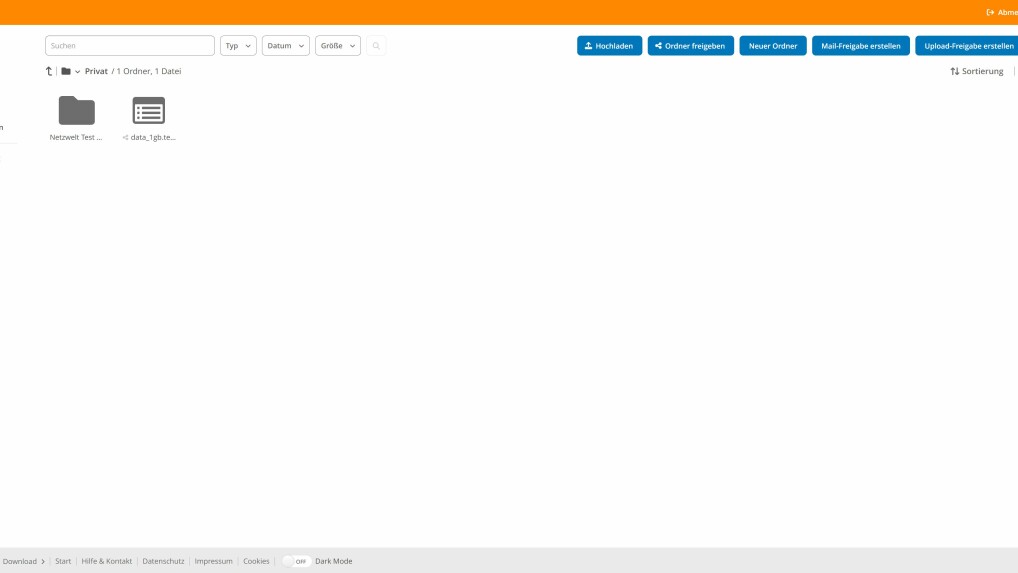Click the magnifier search icon button
1018x573 pixels.
point(376,46)
